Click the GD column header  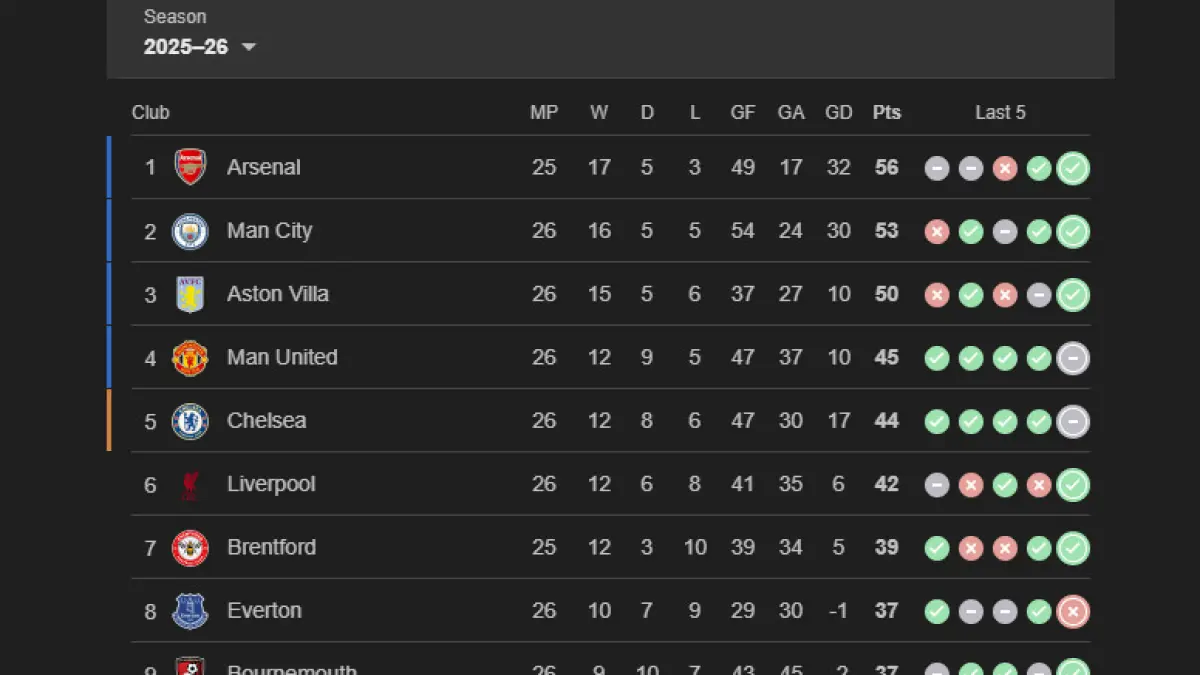[838, 113]
